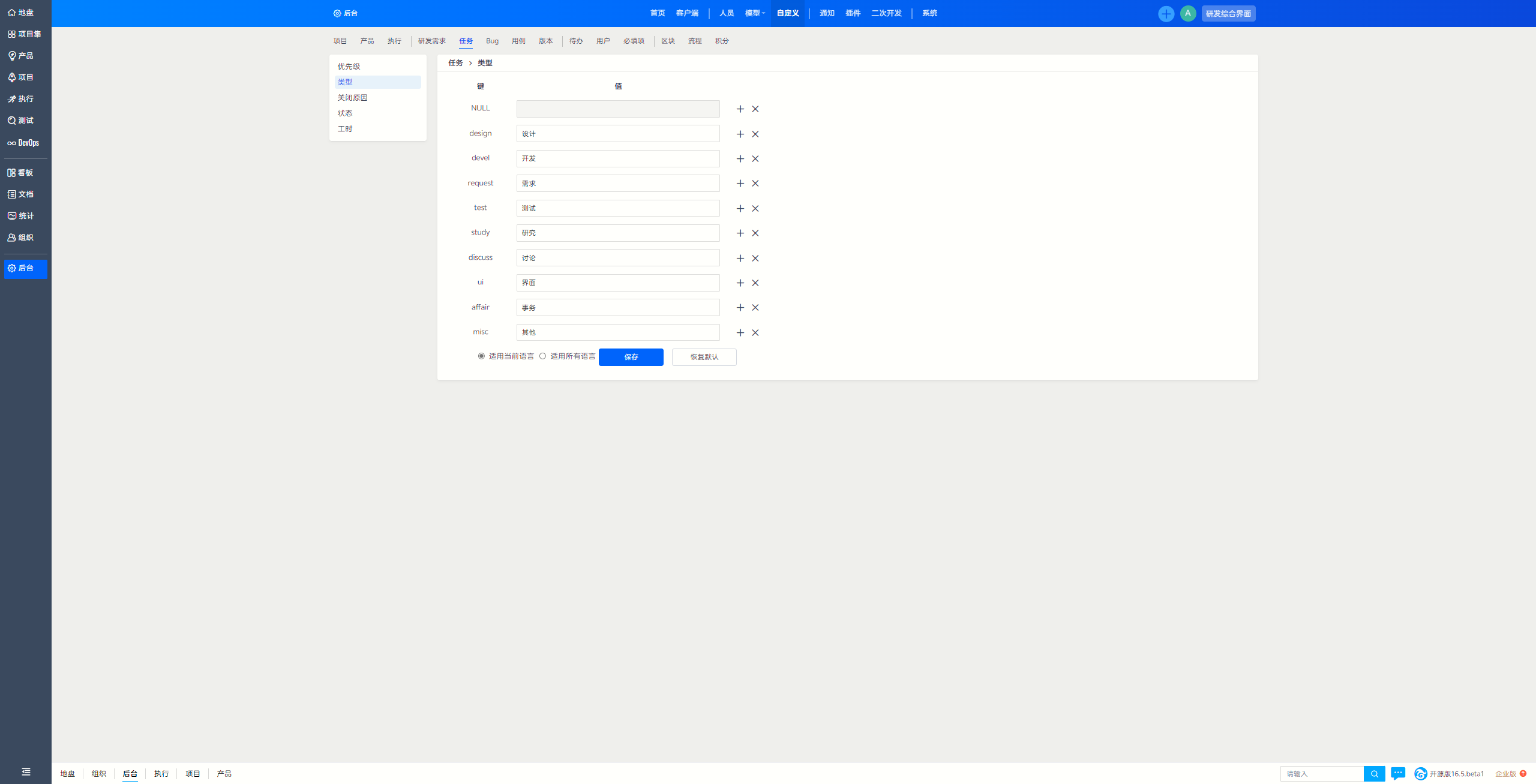Image resolution: width=1536 pixels, height=784 pixels.
Task: Collapse the sidebar using the bottom menu icon
Action: click(x=26, y=772)
